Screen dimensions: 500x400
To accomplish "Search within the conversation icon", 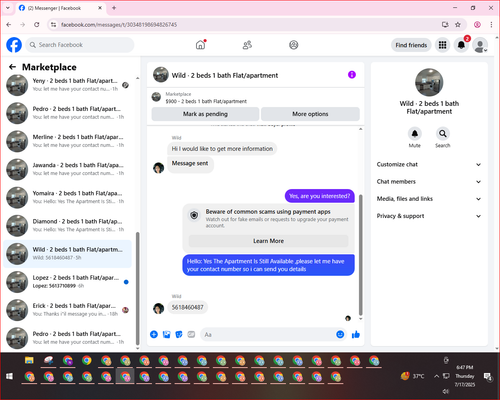I will point(443,134).
